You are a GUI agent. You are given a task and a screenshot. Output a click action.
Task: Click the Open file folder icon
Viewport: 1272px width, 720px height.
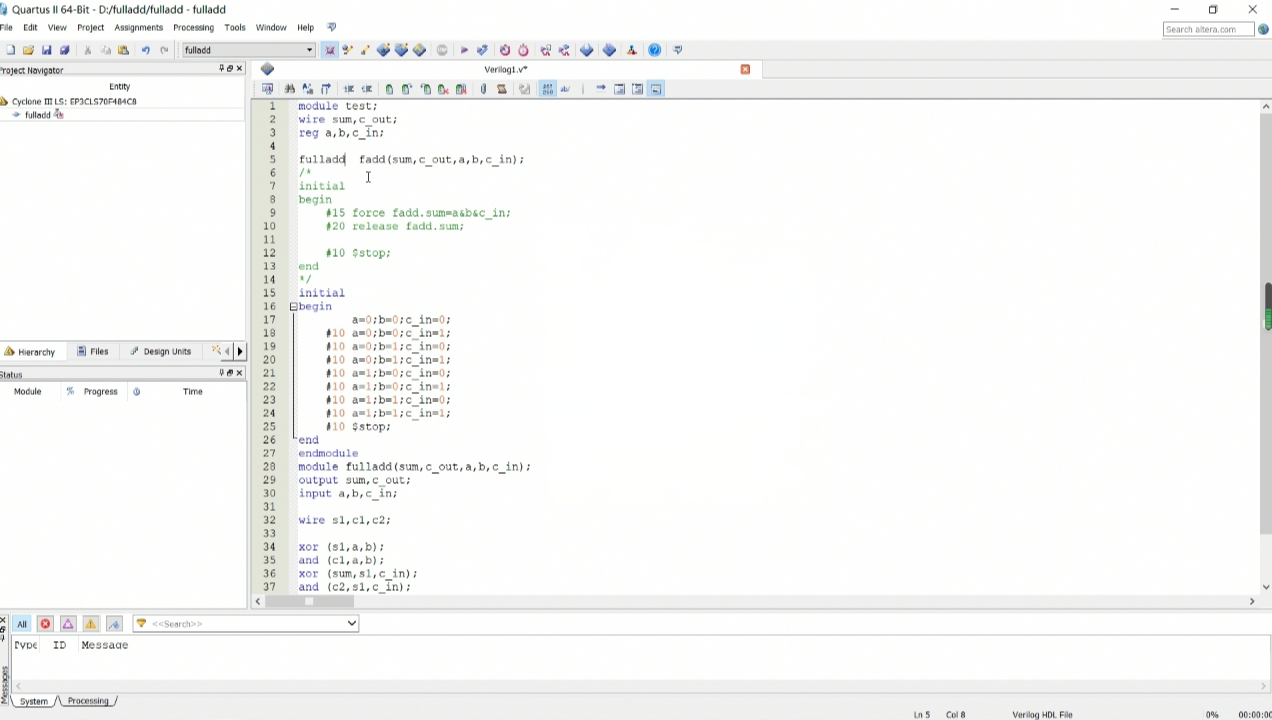(28, 50)
